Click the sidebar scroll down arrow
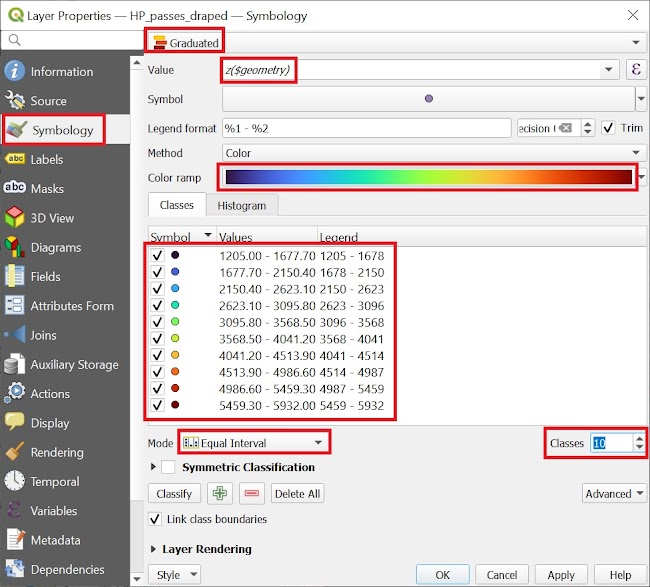 (136, 578)
